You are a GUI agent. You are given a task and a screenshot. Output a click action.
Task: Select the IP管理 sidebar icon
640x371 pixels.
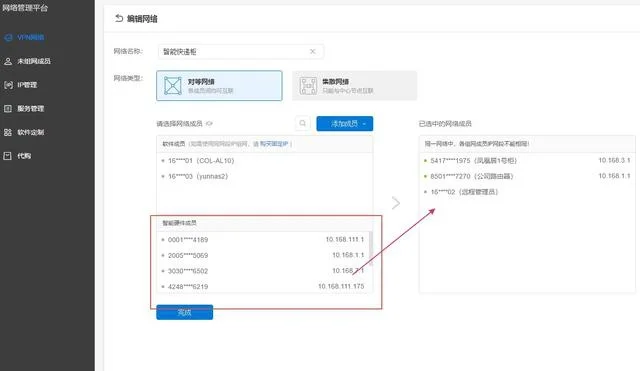tap(8, 85)
